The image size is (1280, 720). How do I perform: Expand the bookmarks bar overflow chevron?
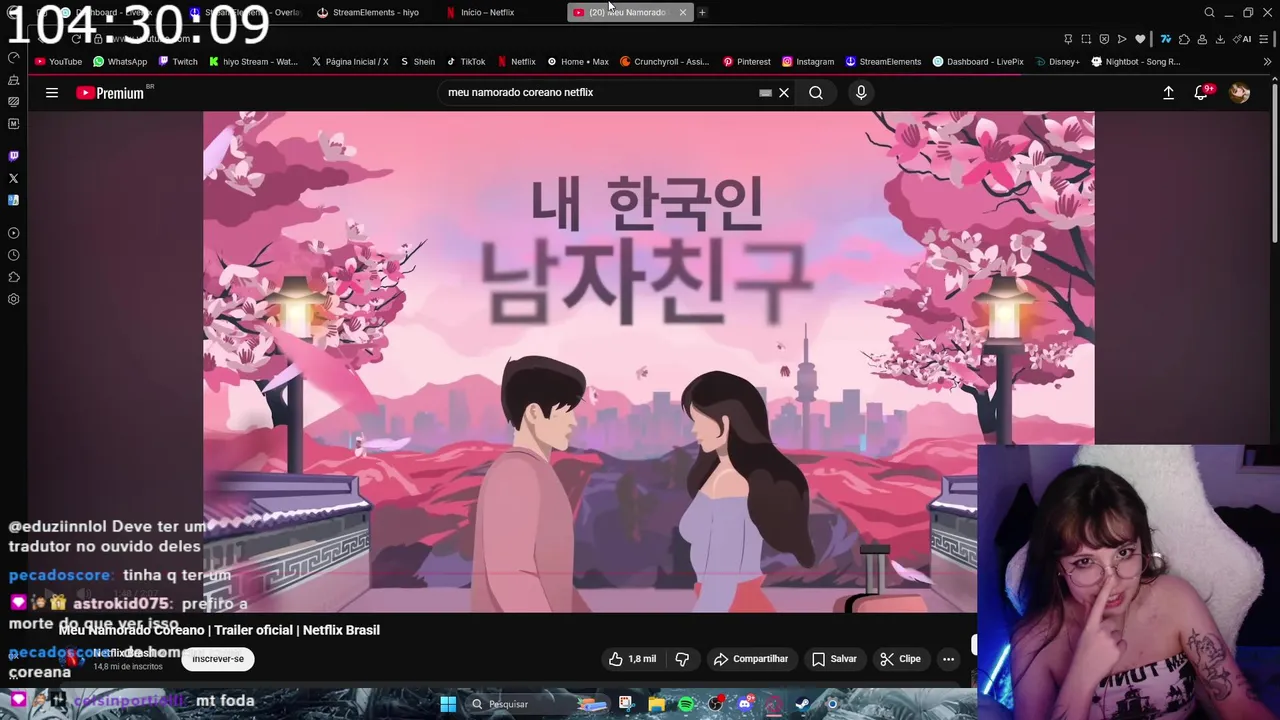tap(1267, 62)
